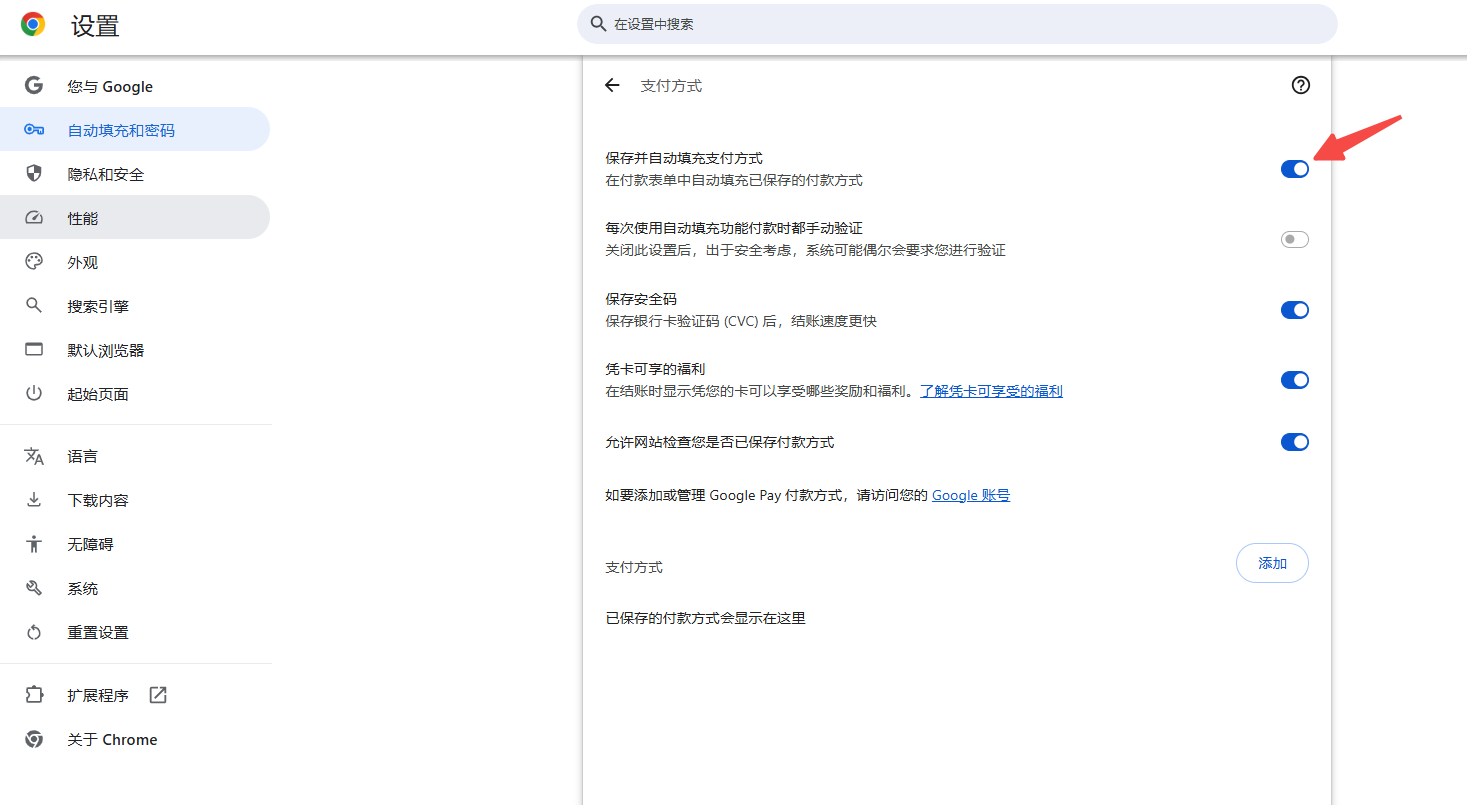Click the palette icon for 外观
Image resolution: width=1467 pixels, height=805 pixels.
(34, 262)
